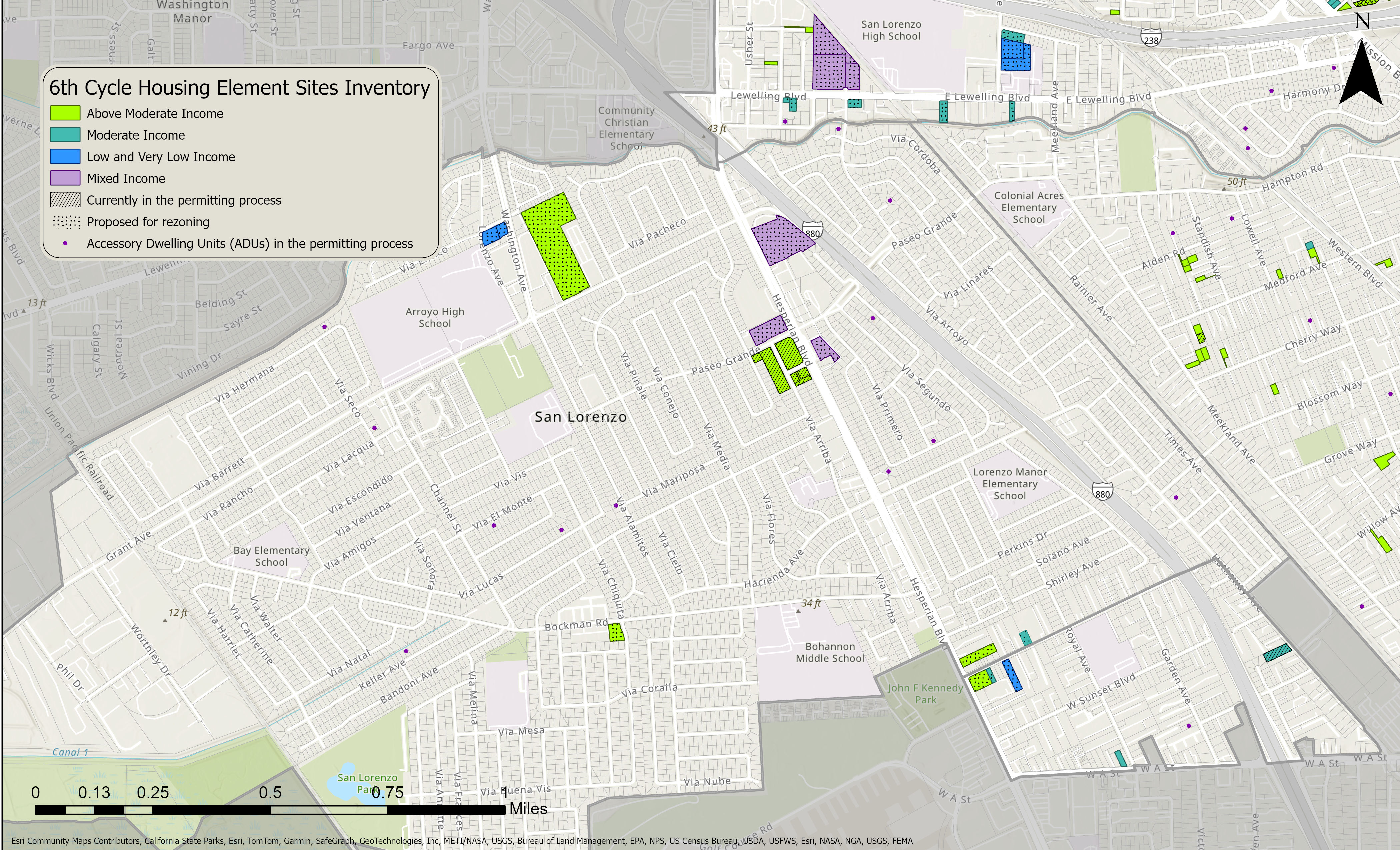
Task: Click the Moderate Income teal swatch
Action: pos(65,135)
